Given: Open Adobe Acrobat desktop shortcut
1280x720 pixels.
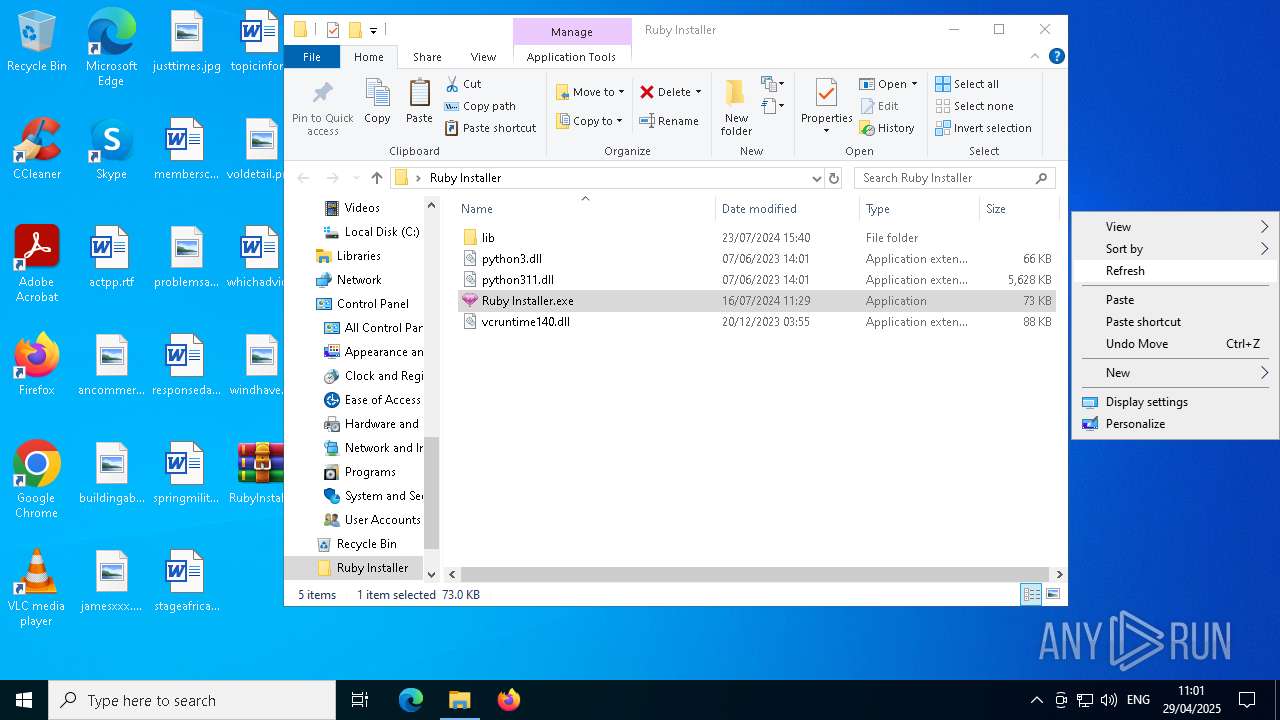Looking at the screenshot, I should [37, 264].
